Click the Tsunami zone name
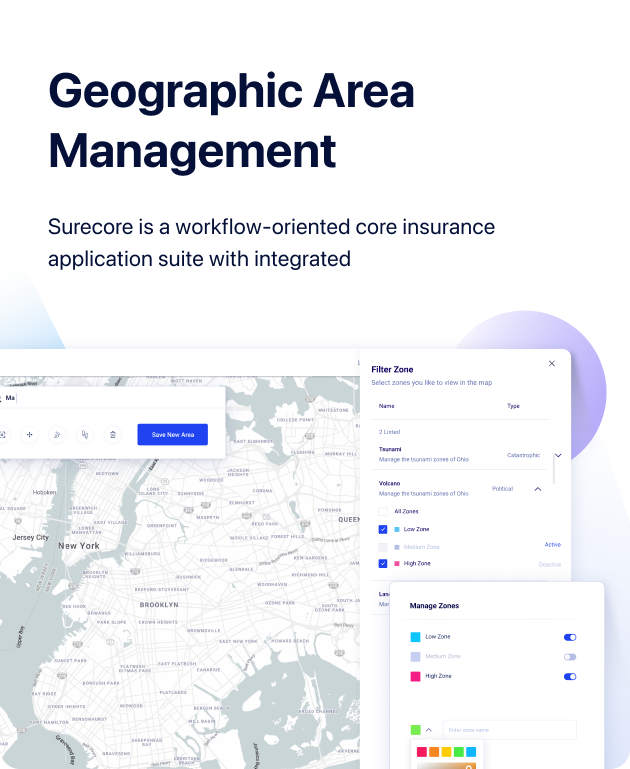The width and height of the screenshot is (630, 769). 390,449
